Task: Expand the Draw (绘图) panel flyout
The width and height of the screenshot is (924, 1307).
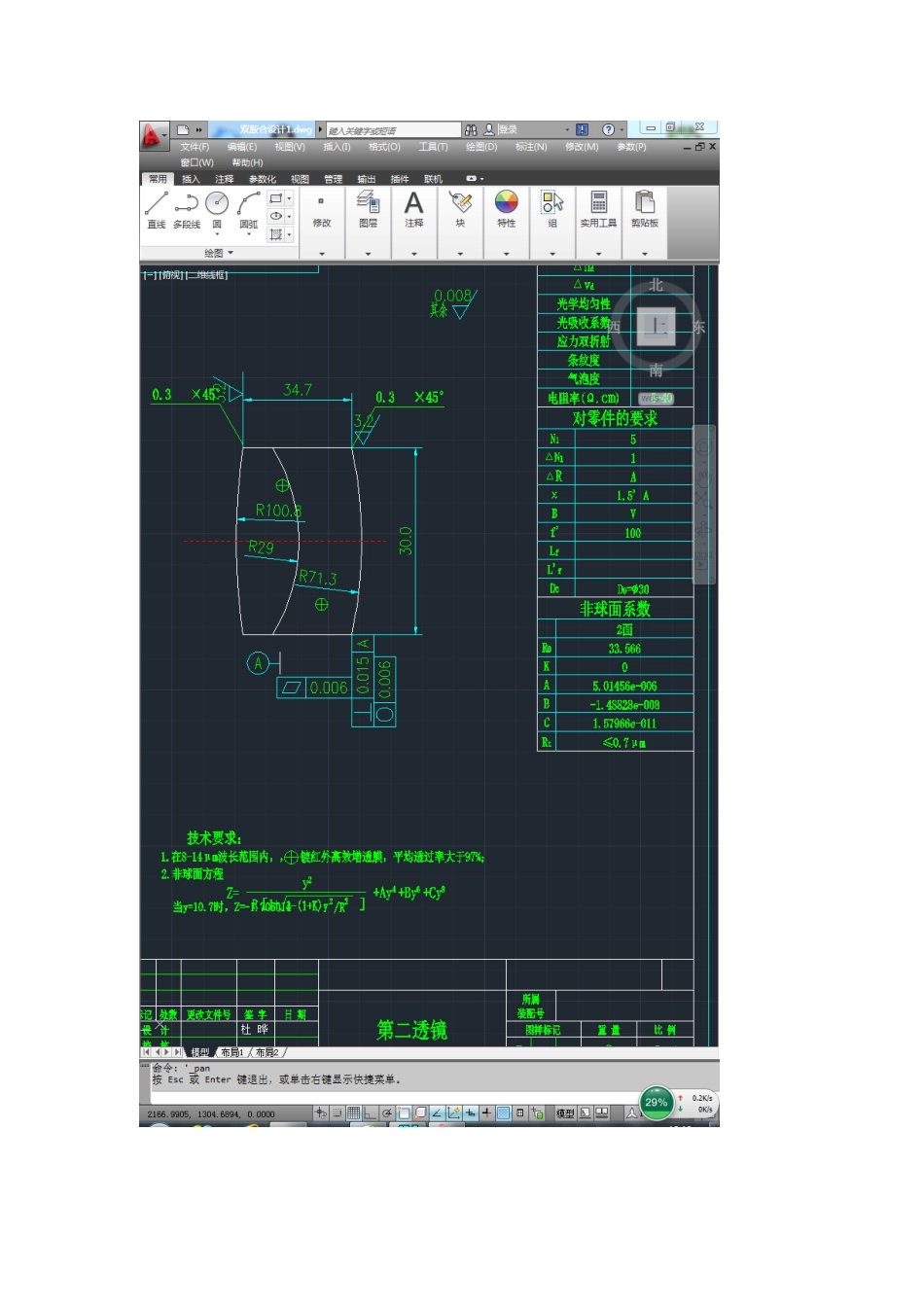Action: pos(219,253)
